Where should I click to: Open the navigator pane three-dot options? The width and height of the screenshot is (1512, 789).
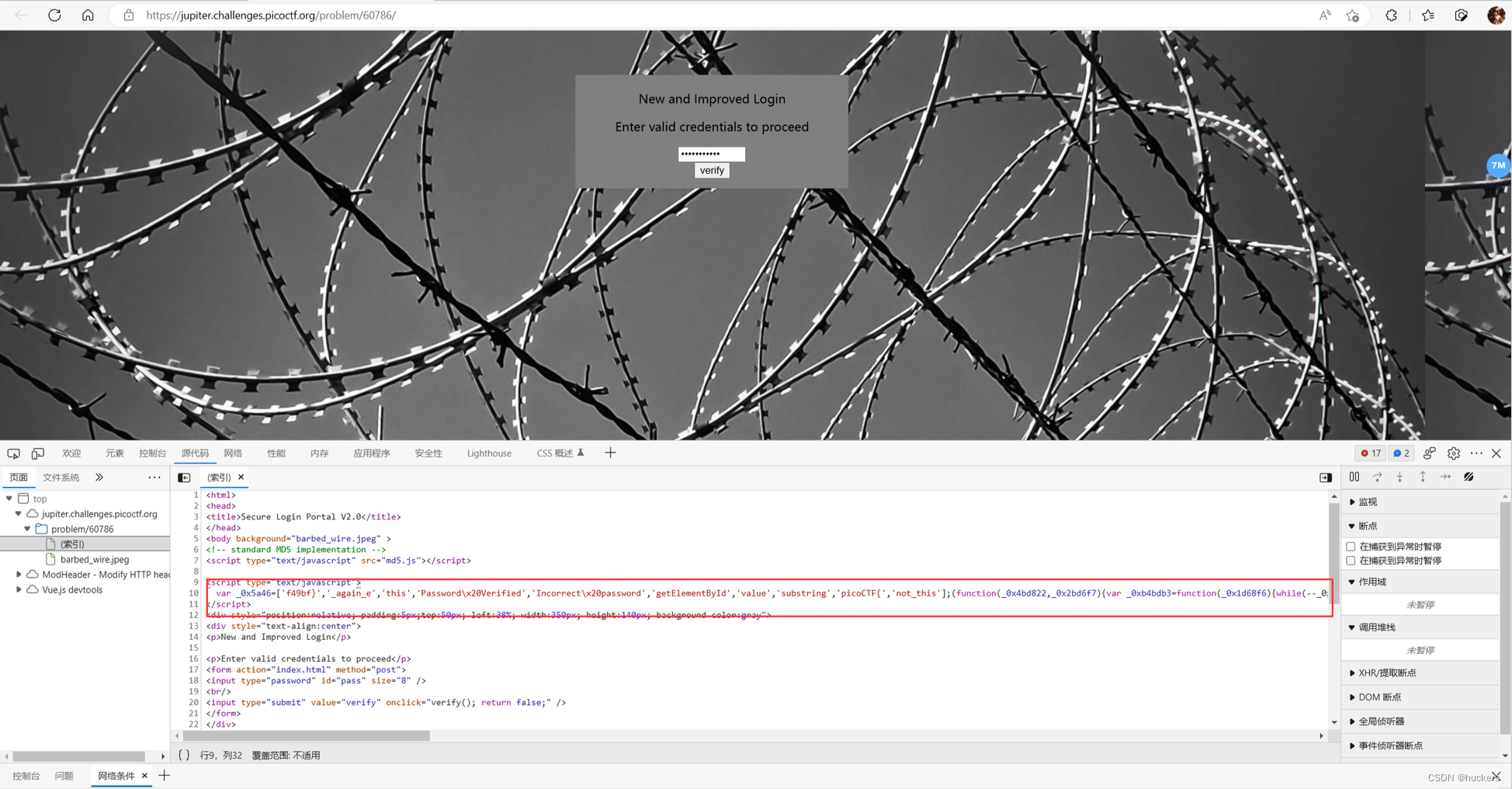(x=154, y=478)
